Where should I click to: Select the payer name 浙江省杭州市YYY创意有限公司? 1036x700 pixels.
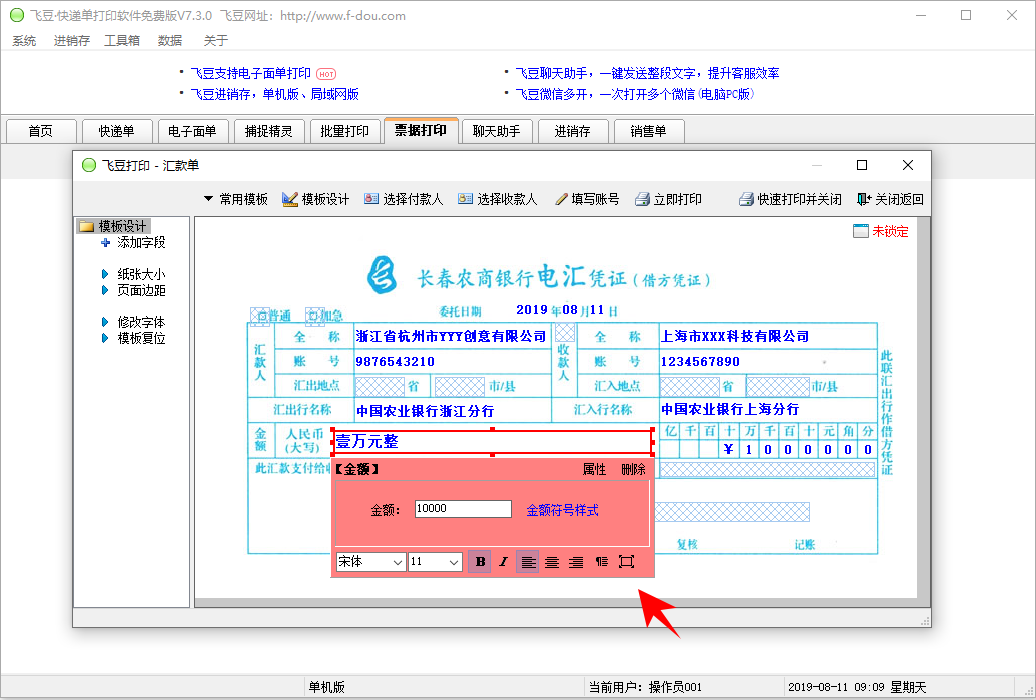451,336
